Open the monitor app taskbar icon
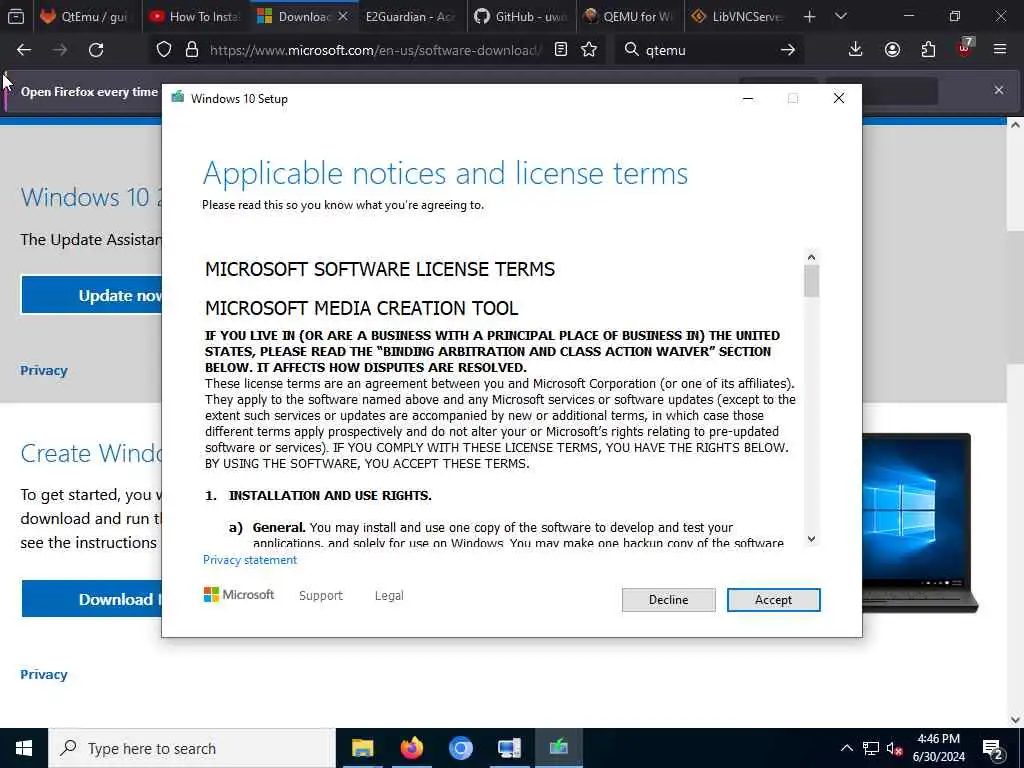1024x768 pixels. 509,748
